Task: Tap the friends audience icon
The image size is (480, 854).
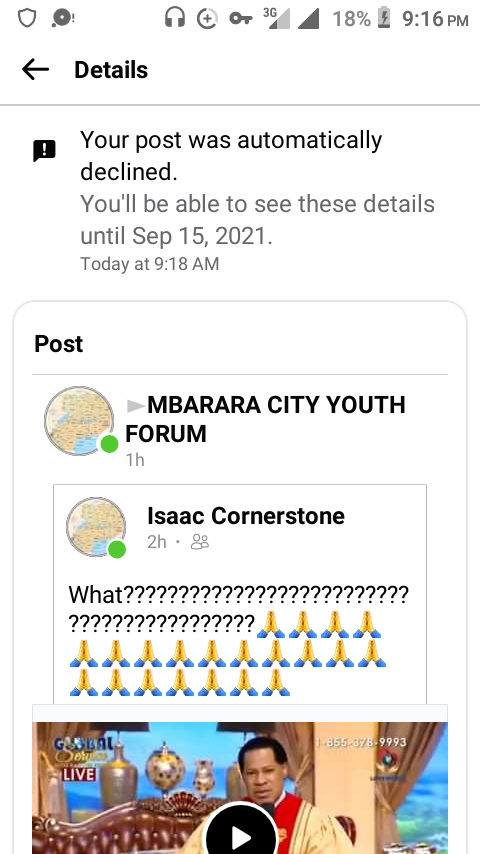Action: tap(200, 542)
